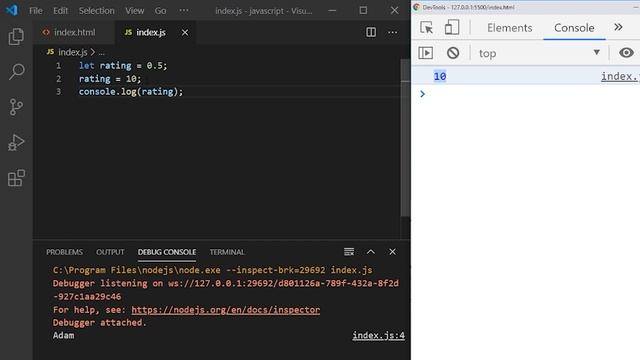Open the Extensions view
640x360 pixels.
pos(16,178)
